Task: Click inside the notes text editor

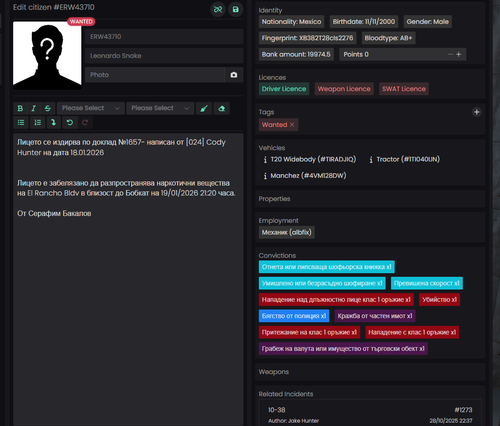Action: click(128, 279)
